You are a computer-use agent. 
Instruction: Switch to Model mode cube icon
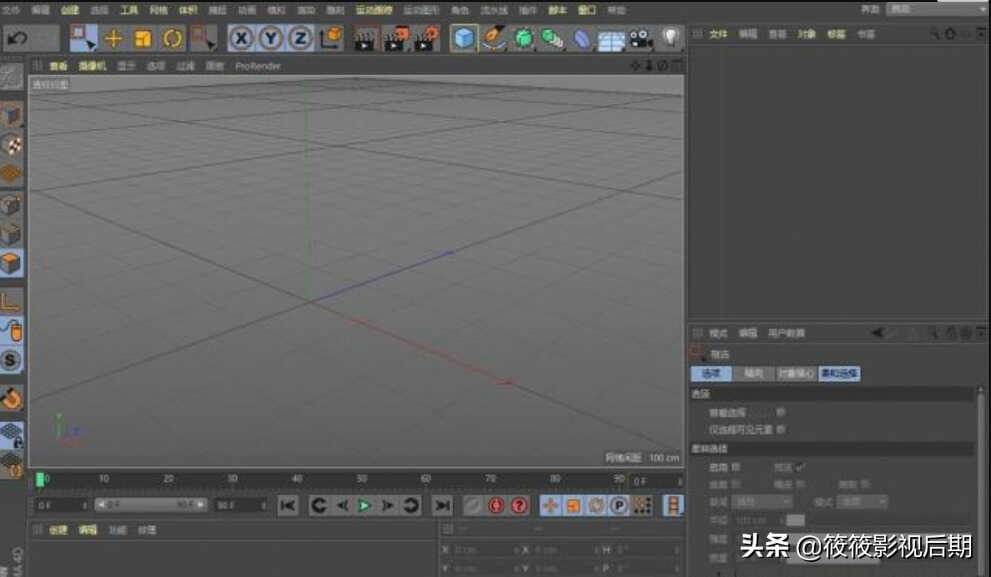(x=11, y=114)
